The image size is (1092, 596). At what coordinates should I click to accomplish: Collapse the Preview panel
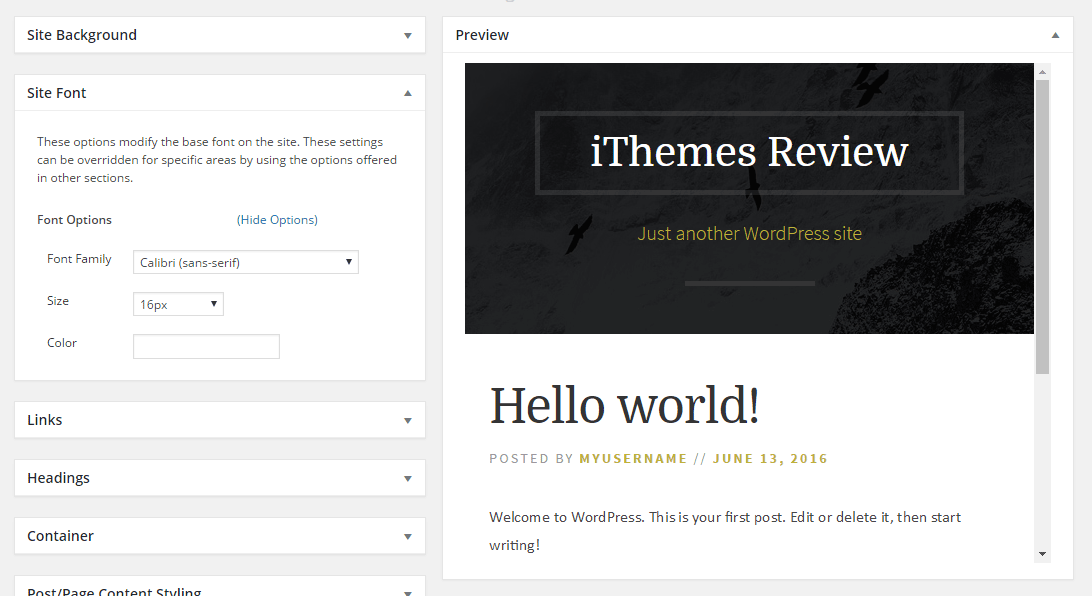(1055, 35)
